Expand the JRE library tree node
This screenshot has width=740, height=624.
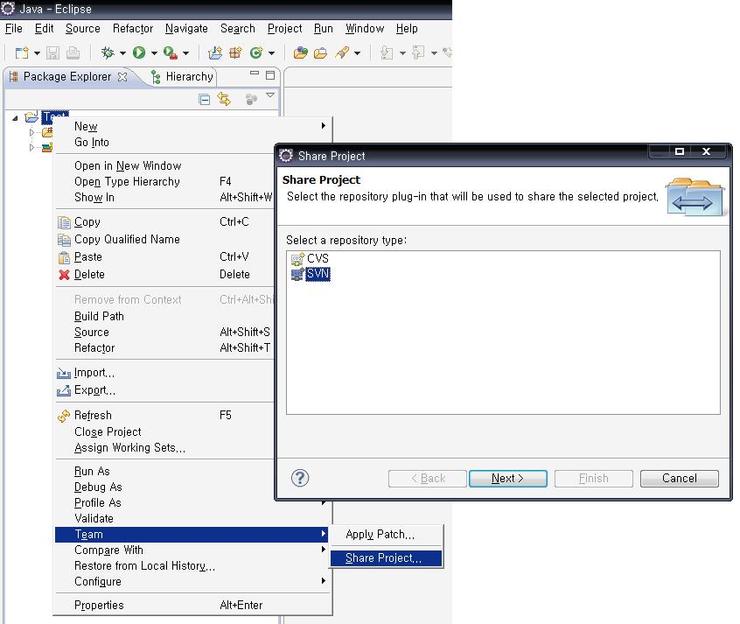(x=32, y=147)
